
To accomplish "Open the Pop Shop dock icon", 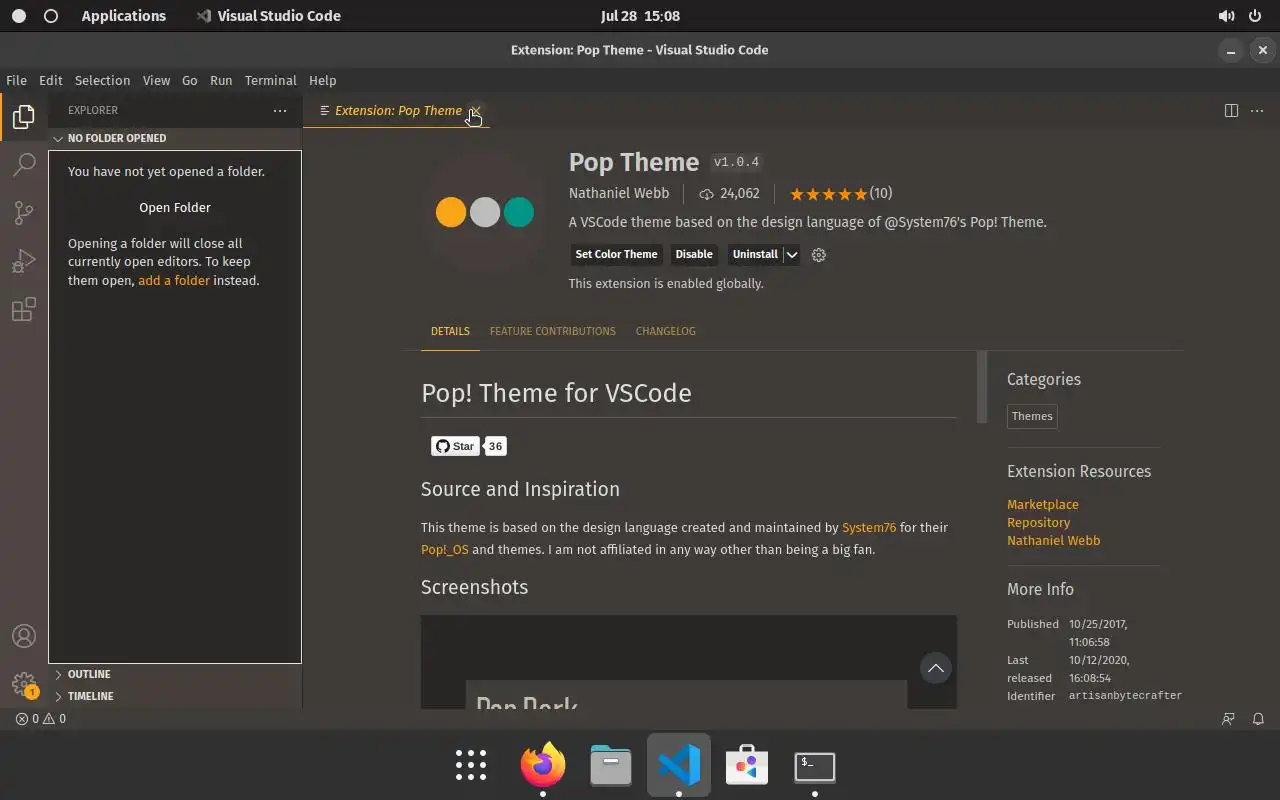I will [x=747, y=766].
